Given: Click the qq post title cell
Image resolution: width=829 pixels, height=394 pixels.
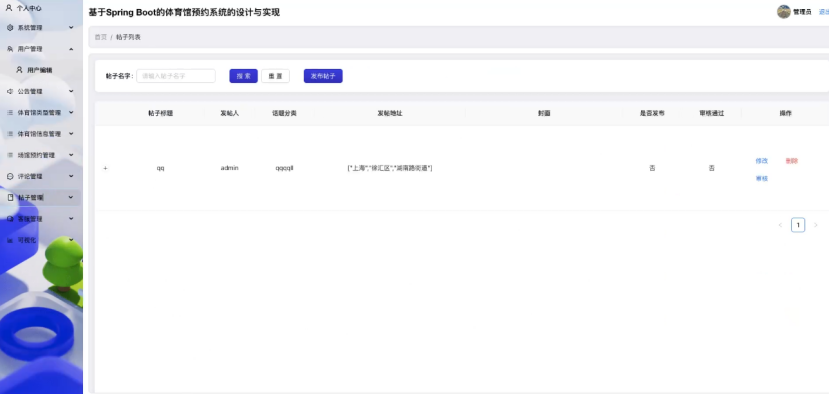Looking at the screenshot, I should (x=161, y=168).
